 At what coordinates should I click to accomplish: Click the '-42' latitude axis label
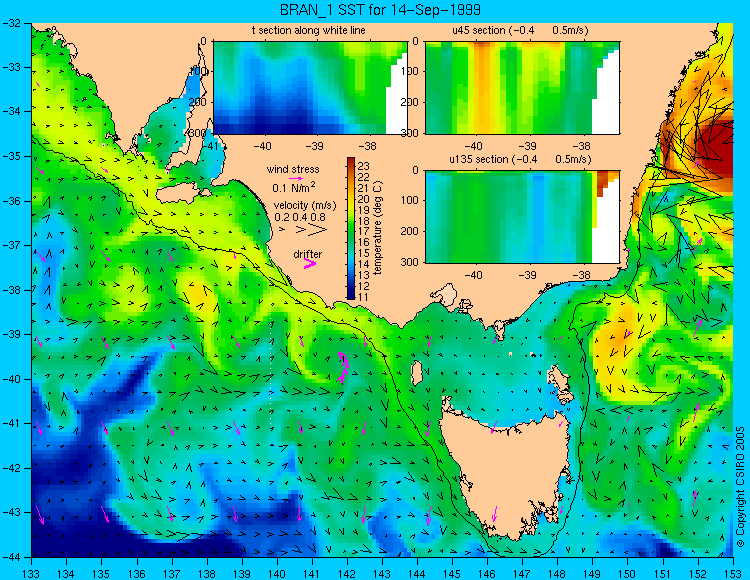pos(11,468)
